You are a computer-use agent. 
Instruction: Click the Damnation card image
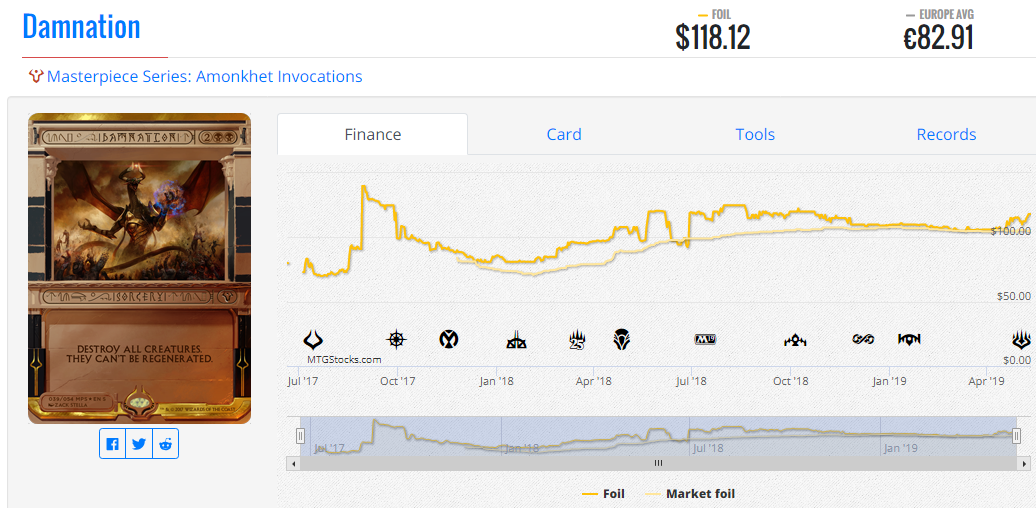point(139,268)
